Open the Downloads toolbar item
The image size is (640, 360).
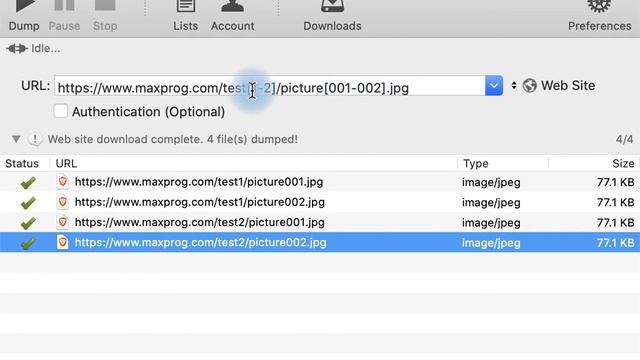click(332, 16)
